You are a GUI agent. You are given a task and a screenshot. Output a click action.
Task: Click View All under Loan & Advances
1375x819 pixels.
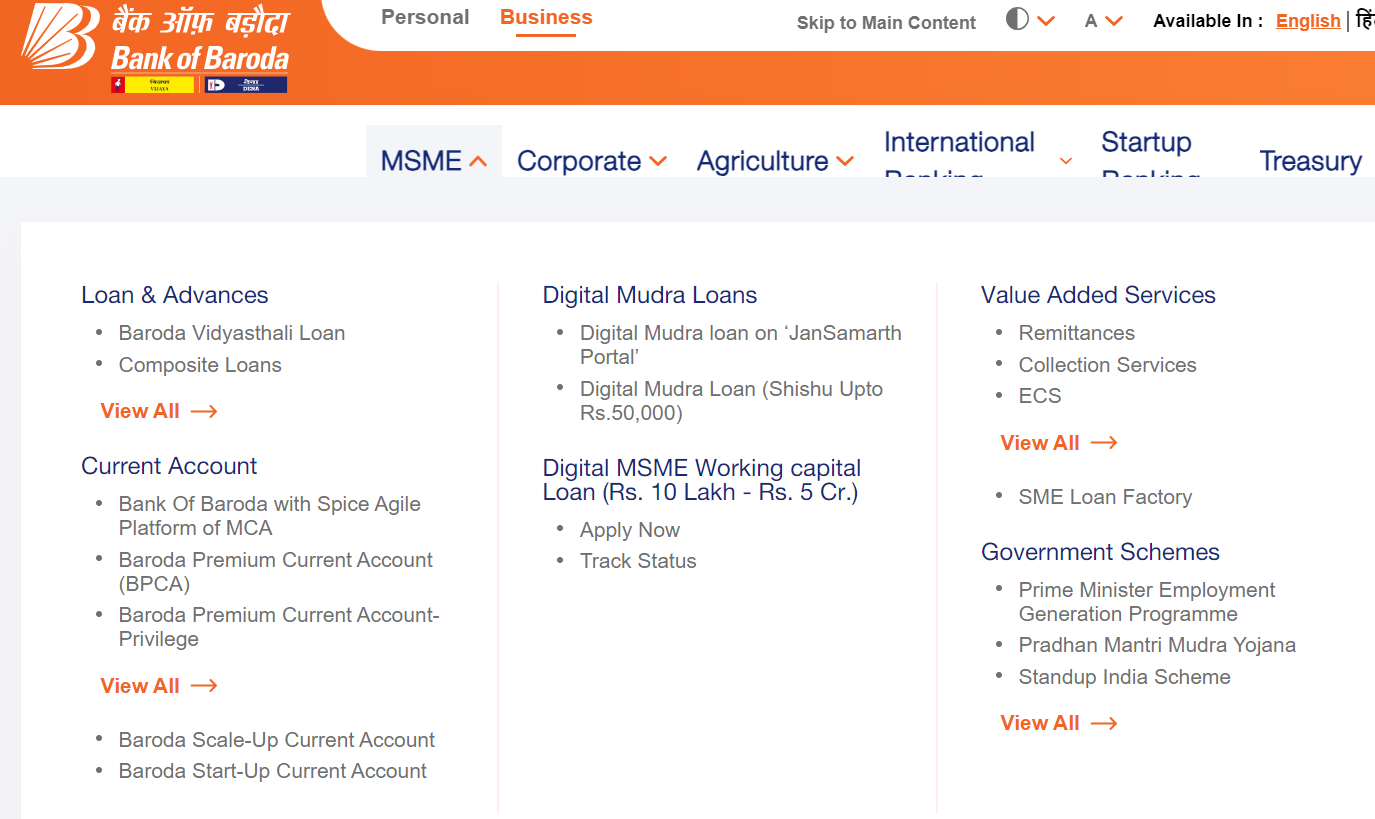point(159,411)
